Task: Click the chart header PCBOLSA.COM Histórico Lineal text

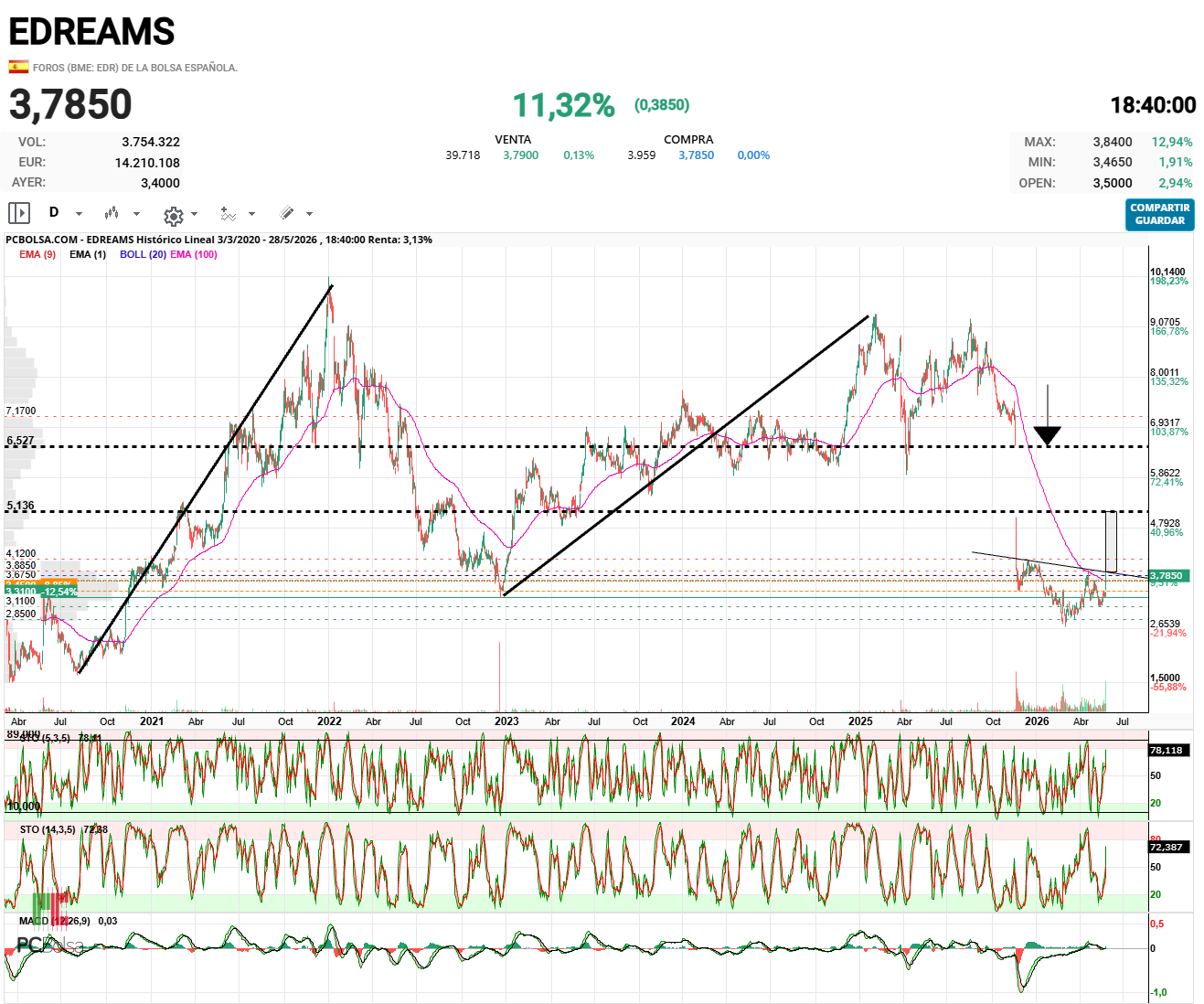Action: pos(219,240)
